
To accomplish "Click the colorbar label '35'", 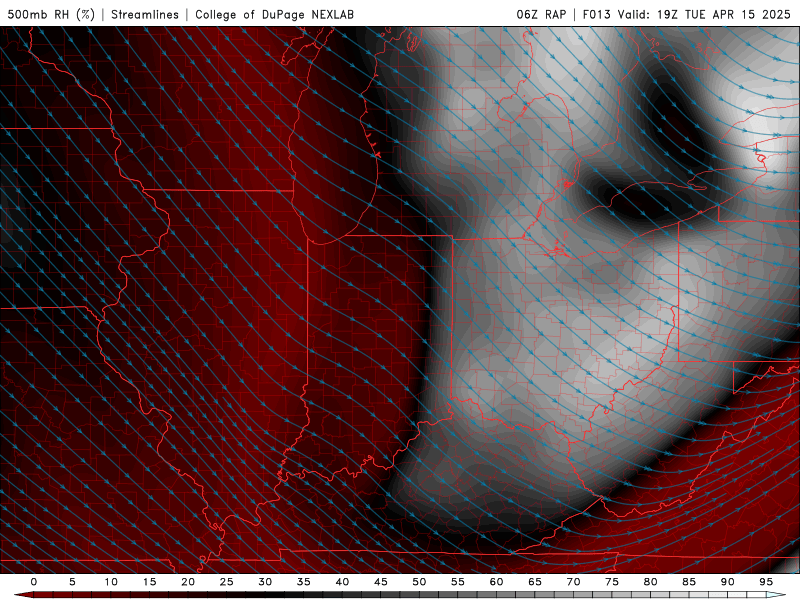I will tap(304, 582).
